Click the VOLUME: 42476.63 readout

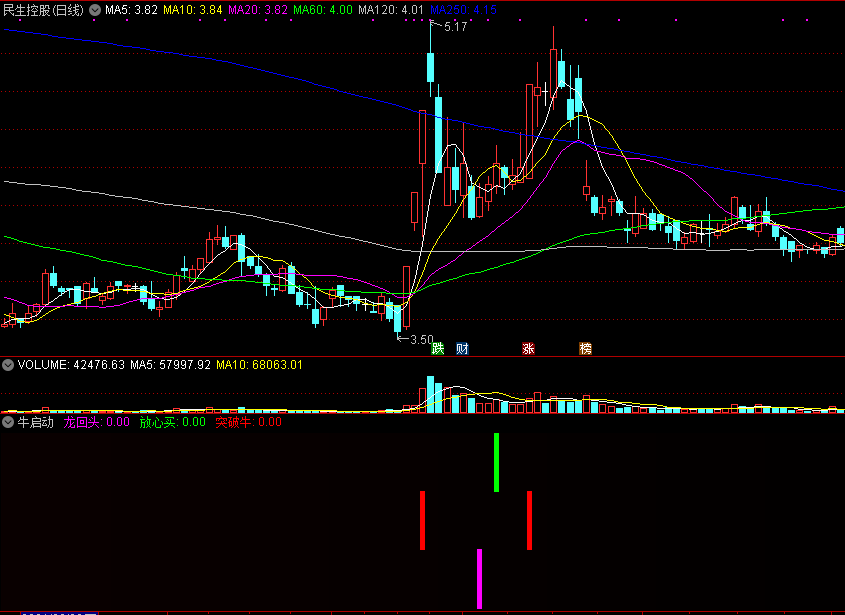71,365
